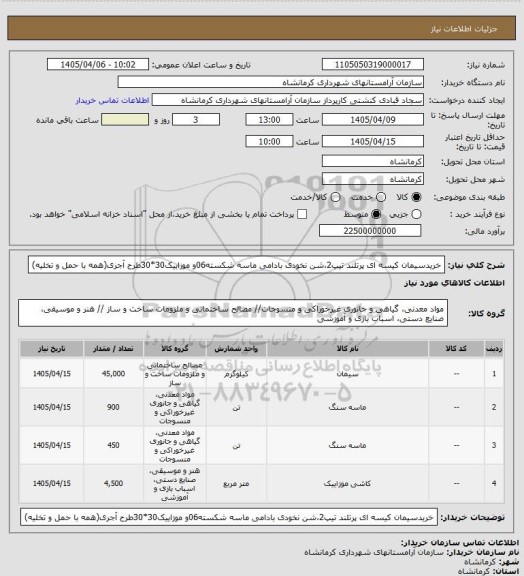
Task: Click the مصالح ساختمانی group cell in row 1
Action: (x=175, y=374)
